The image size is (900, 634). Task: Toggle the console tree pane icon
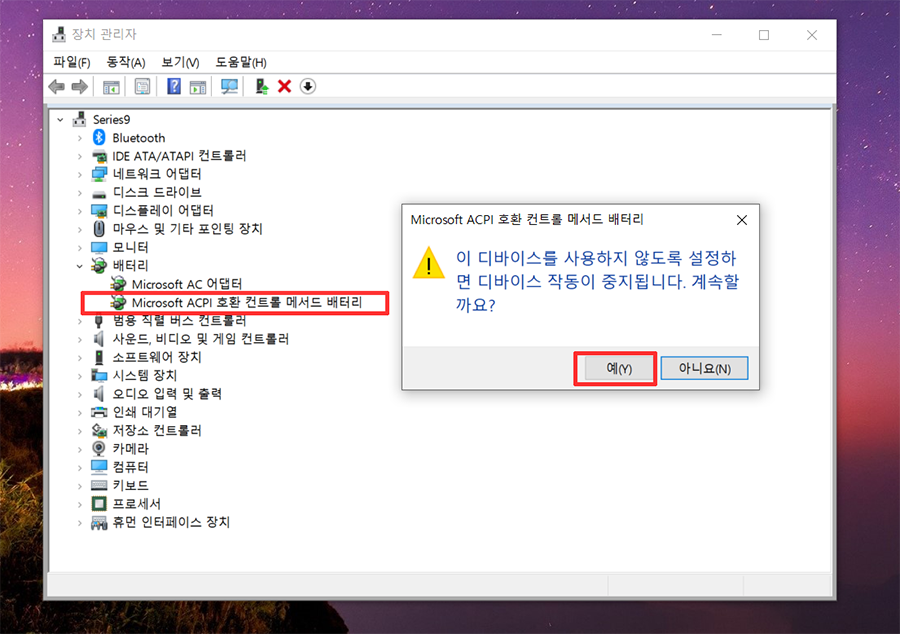click(x=111, y=87)
